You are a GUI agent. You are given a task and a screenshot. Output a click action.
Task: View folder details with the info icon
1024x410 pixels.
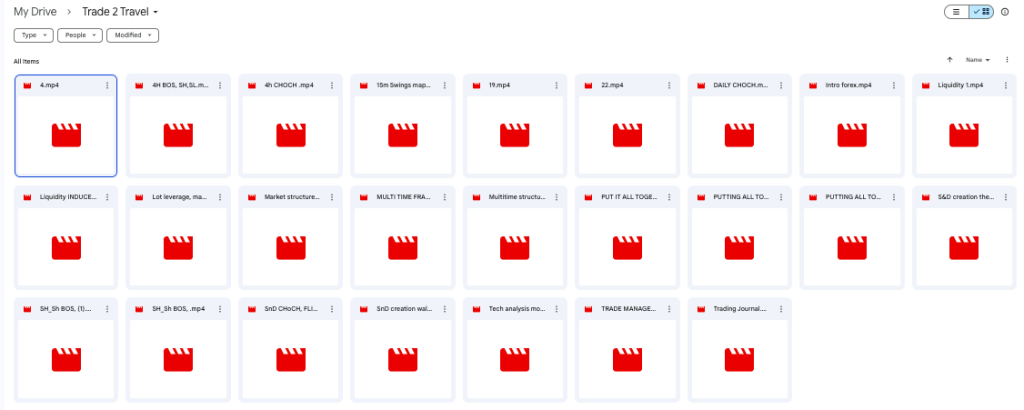(x=1005, y=12)
